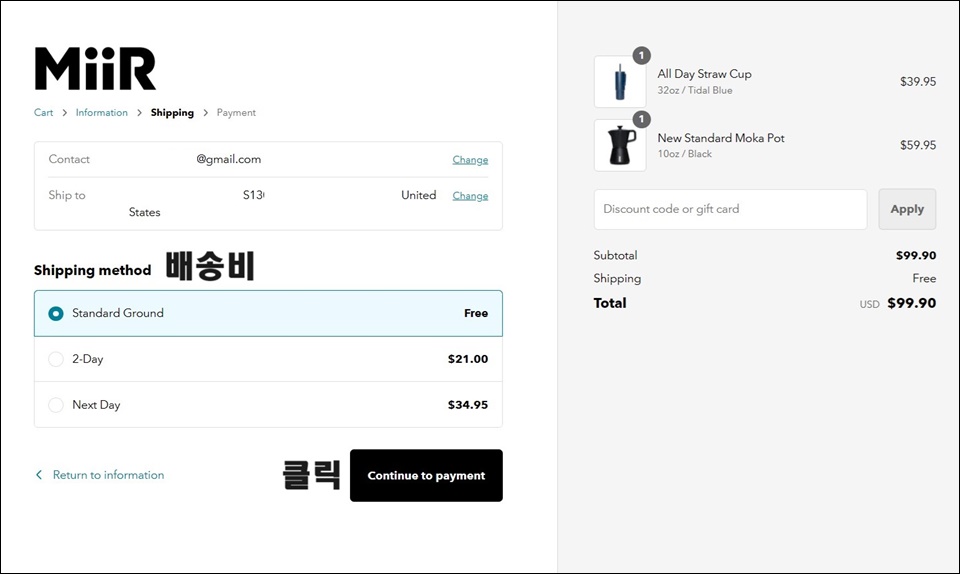
Task: Click the $99.90 Total amount
Action: (x=912, y=303)
